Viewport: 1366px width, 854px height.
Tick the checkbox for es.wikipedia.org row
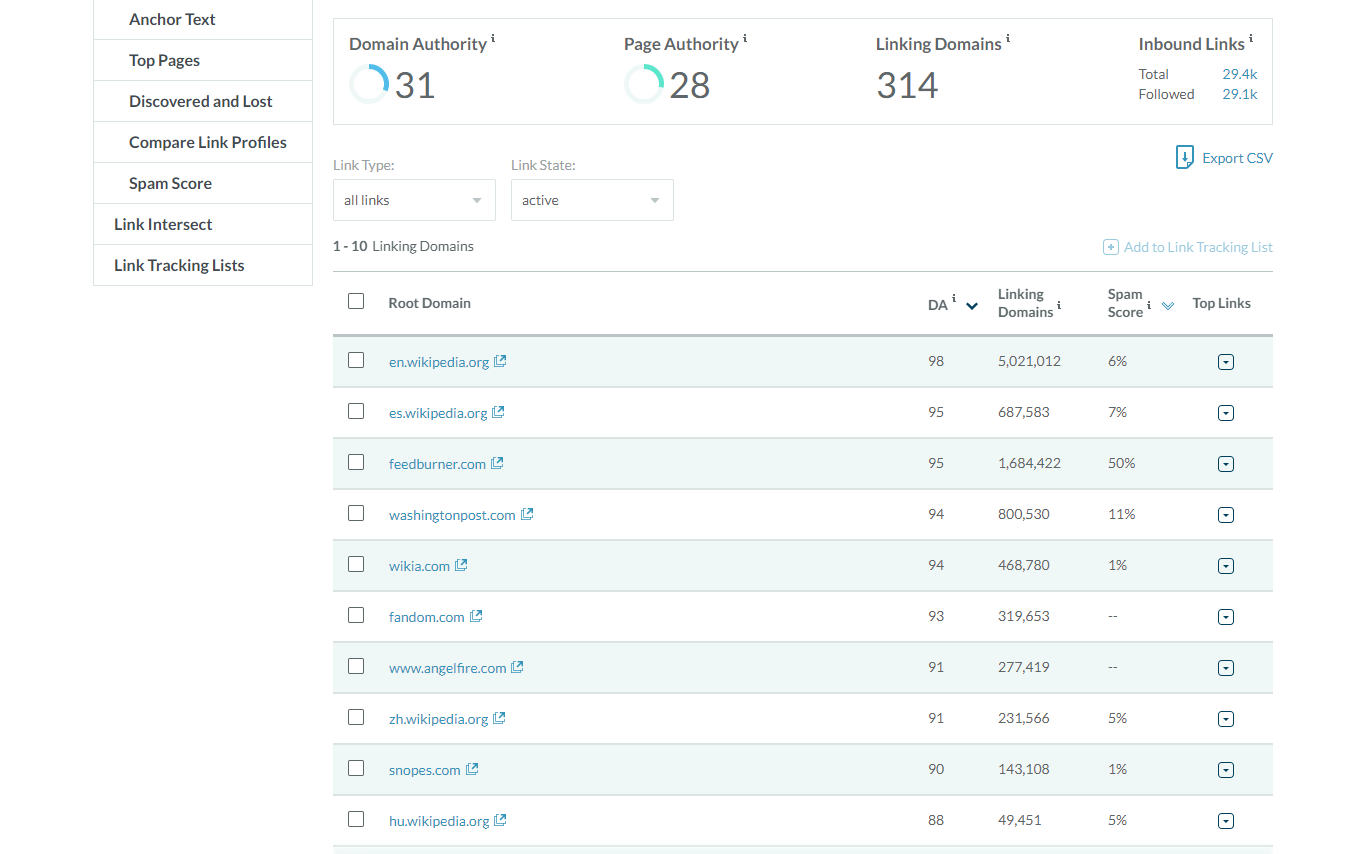click(356, 411)
